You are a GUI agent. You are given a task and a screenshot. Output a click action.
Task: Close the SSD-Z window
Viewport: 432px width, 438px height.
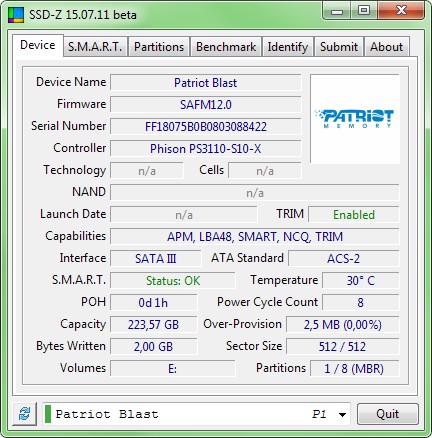click(x=401, y=11)
